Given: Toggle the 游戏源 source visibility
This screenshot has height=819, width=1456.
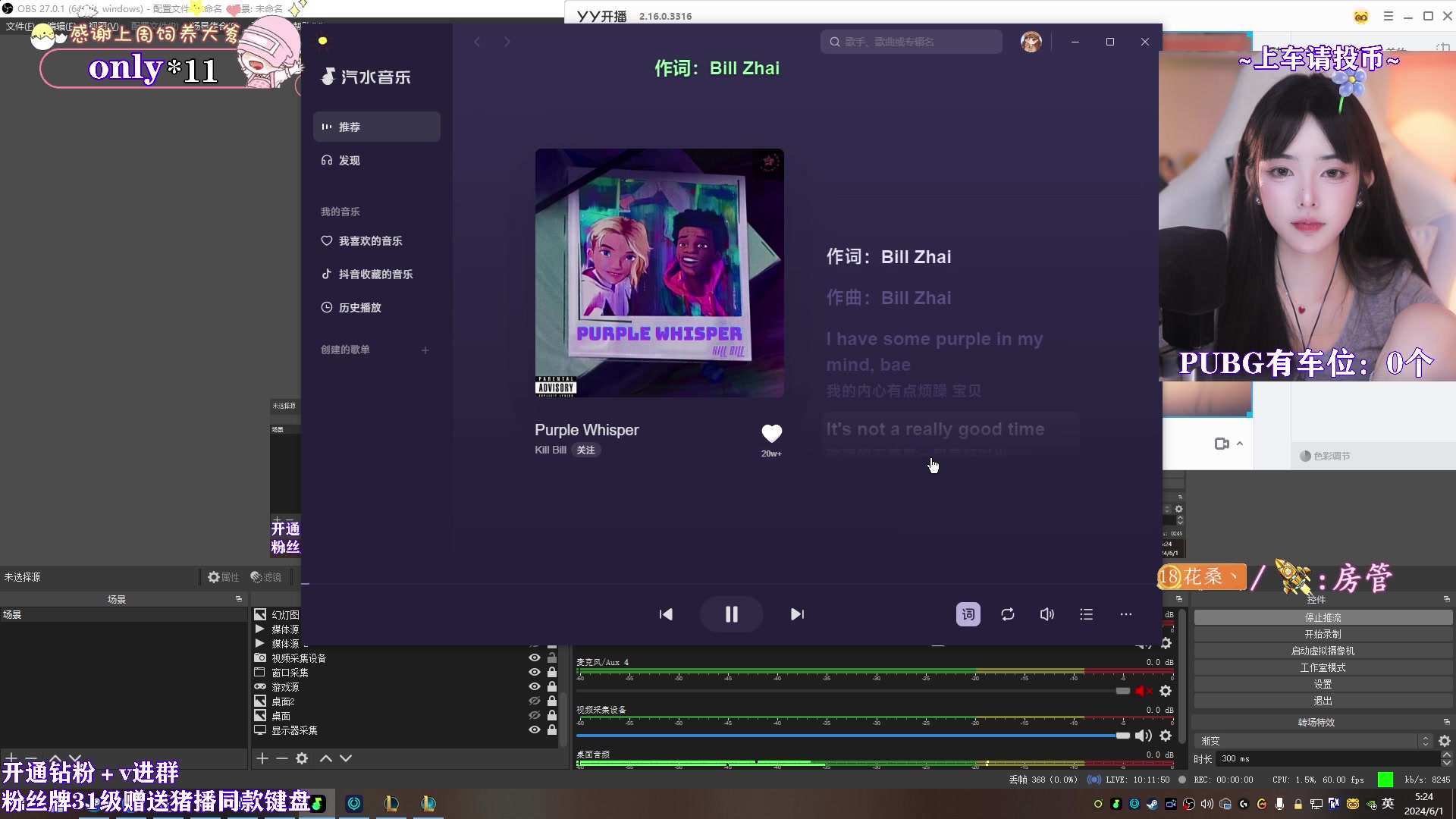Looking at the screenshot, I should pyautogui.click(x=534, y=687).
